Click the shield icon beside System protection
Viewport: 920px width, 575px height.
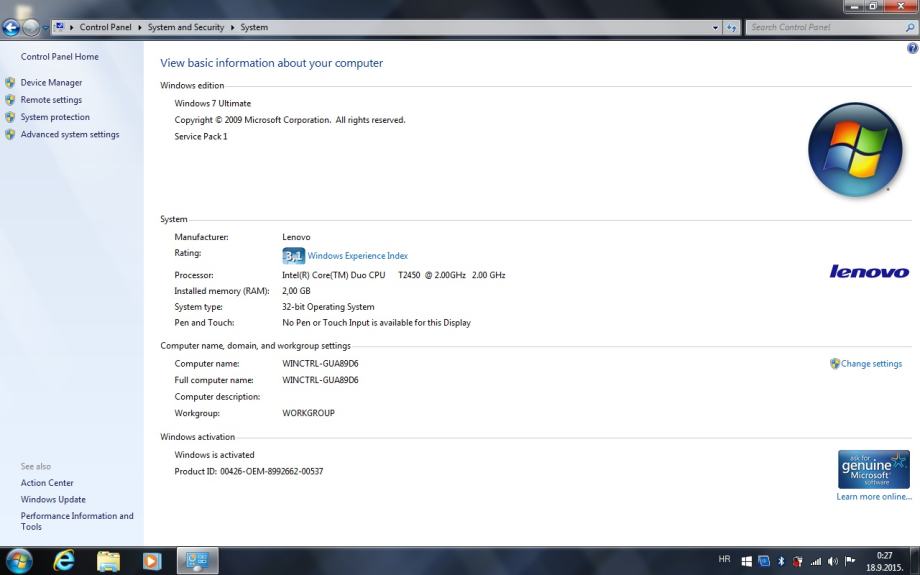click(x=10, y=117)
